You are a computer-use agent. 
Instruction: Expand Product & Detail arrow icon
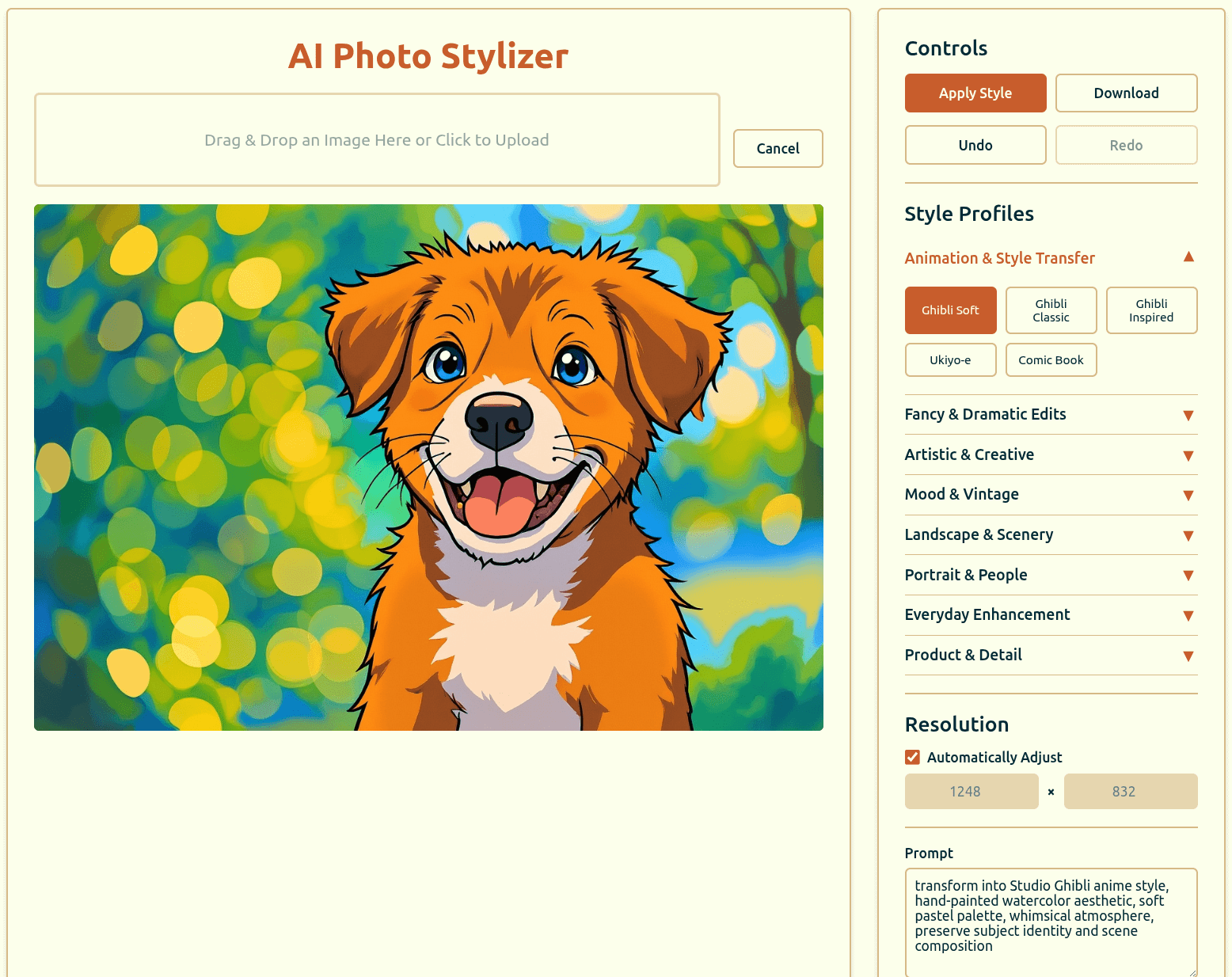click(x=1188, y=656)
